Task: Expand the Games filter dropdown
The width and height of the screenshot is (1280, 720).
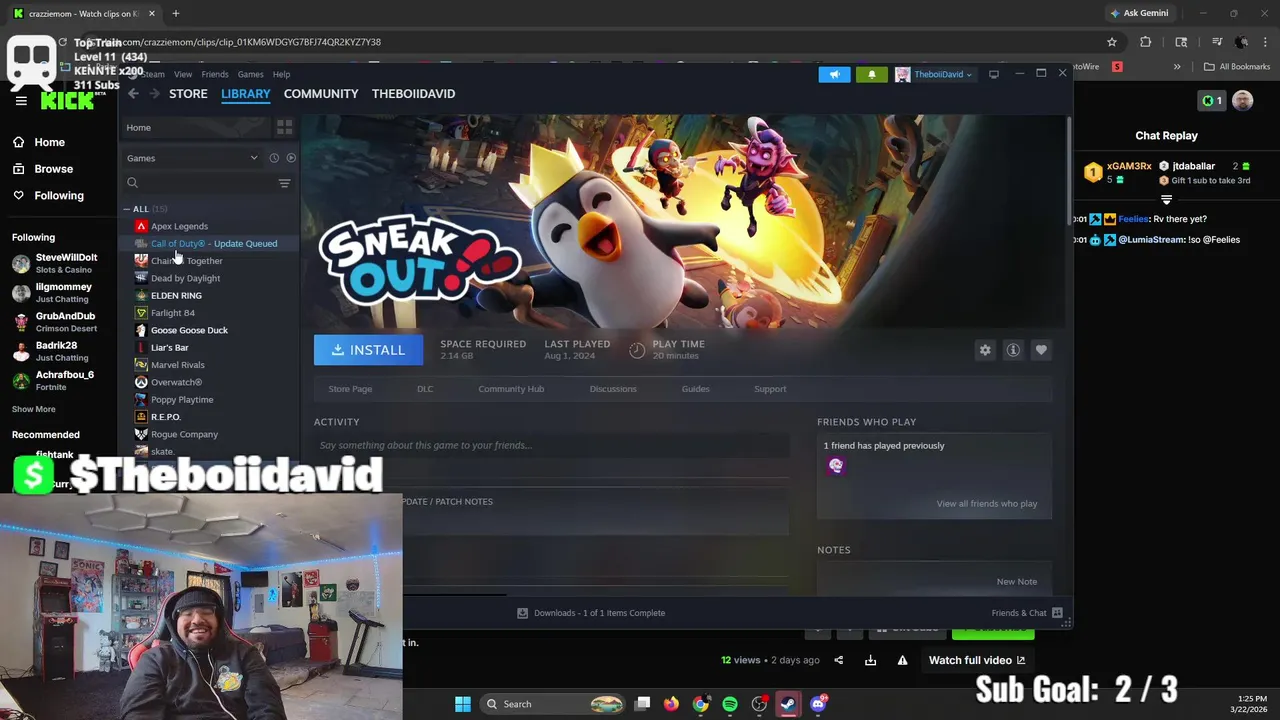Action: coord(192,158)
